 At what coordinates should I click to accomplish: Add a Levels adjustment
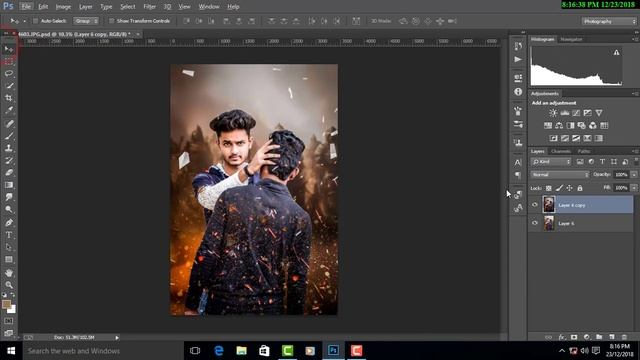pos(564,113)
